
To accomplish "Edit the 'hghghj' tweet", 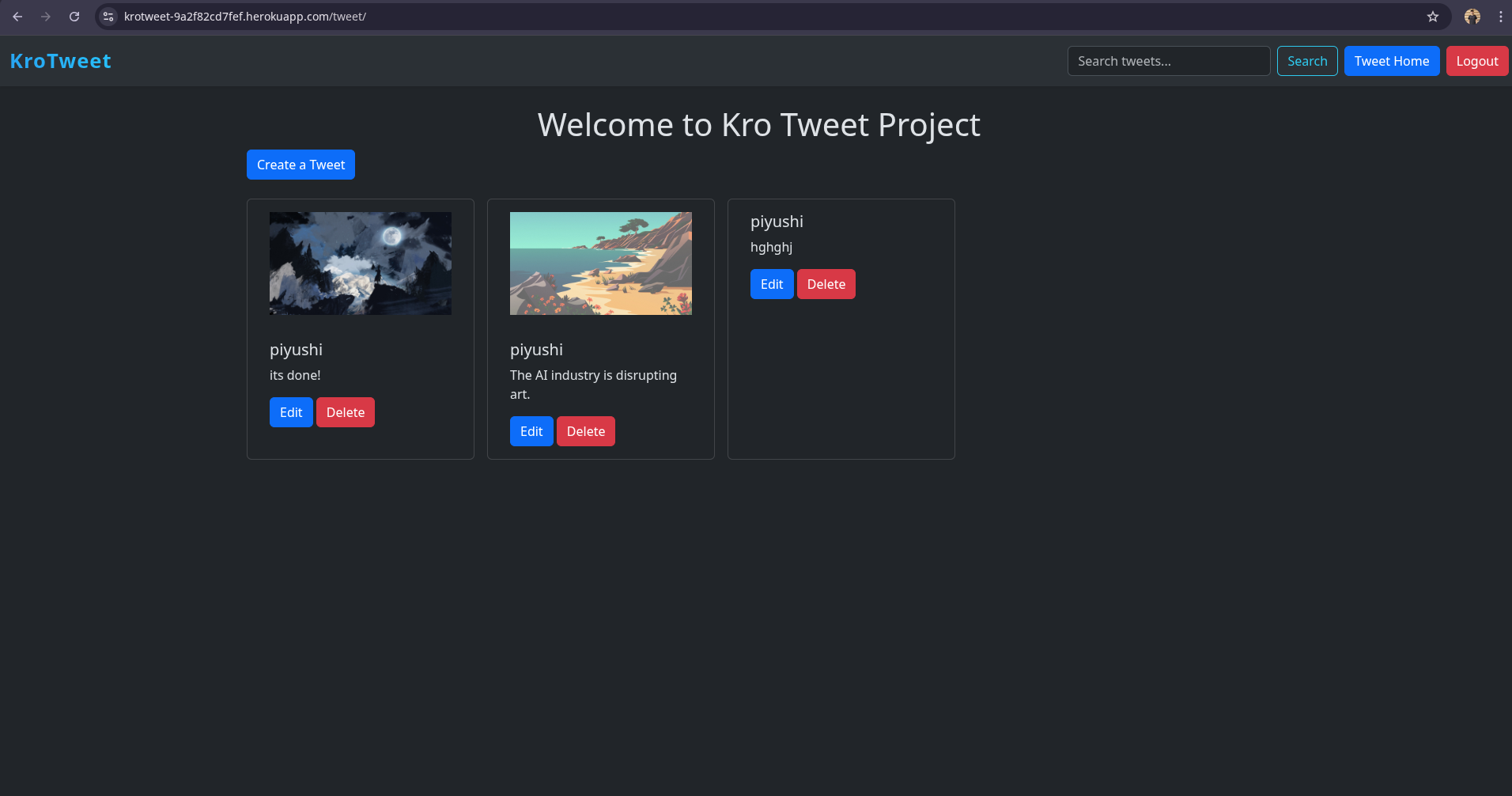I will pos(771,283).
